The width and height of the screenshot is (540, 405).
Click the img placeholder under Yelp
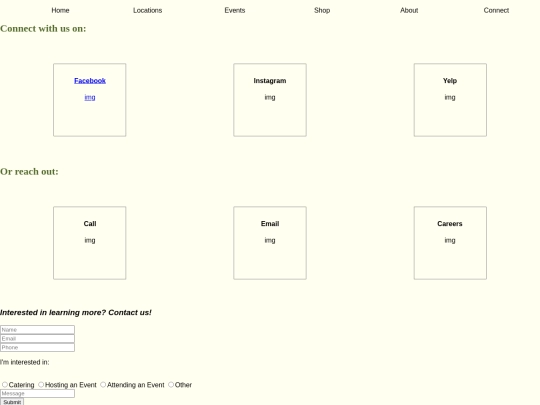450,97
